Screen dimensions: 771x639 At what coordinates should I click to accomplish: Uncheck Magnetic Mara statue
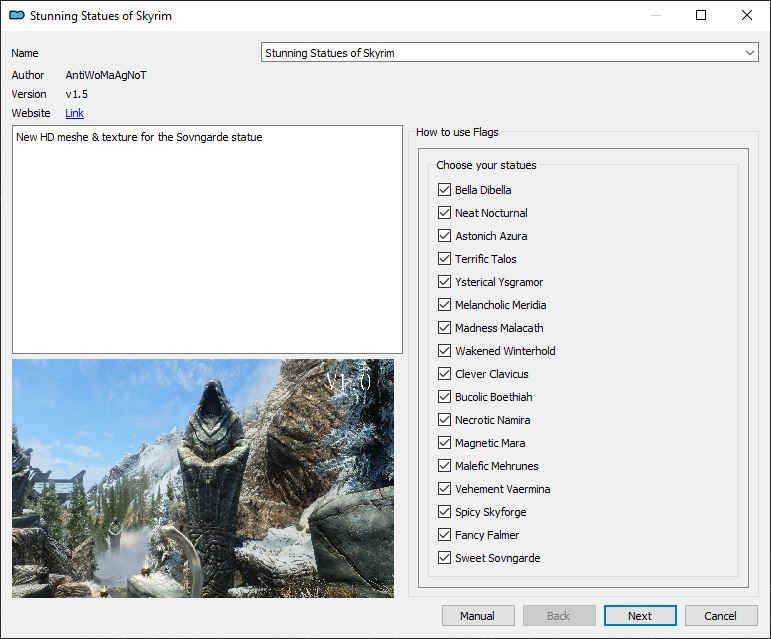[444, 443]
